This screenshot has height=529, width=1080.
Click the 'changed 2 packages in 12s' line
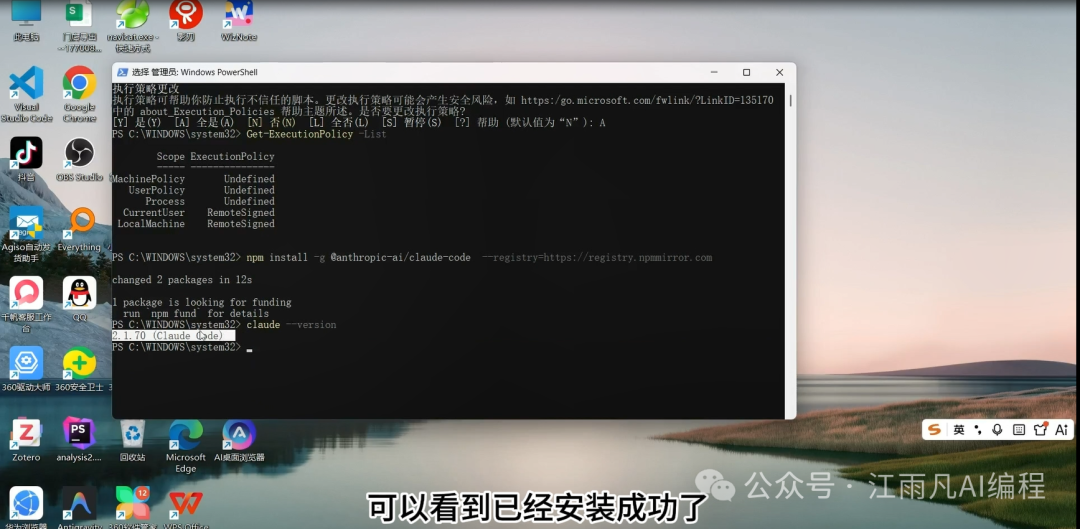point(182,280)
